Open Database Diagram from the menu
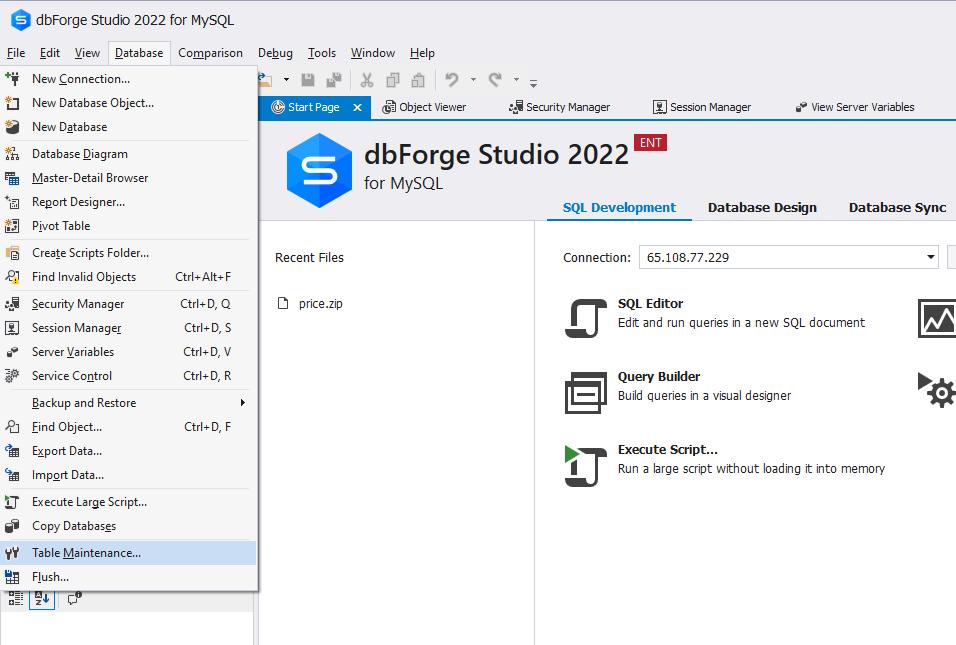 [128, 154]
